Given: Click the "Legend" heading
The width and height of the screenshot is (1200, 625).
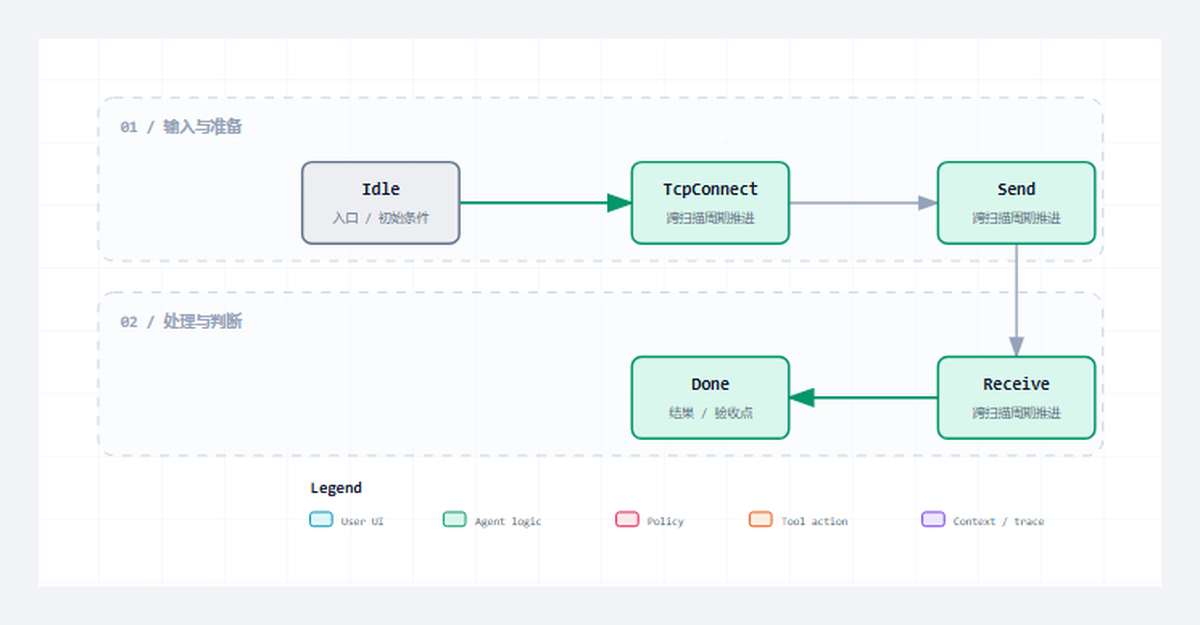Looking at the screenshot, I should pyautogui.click(x=336, y=488).
